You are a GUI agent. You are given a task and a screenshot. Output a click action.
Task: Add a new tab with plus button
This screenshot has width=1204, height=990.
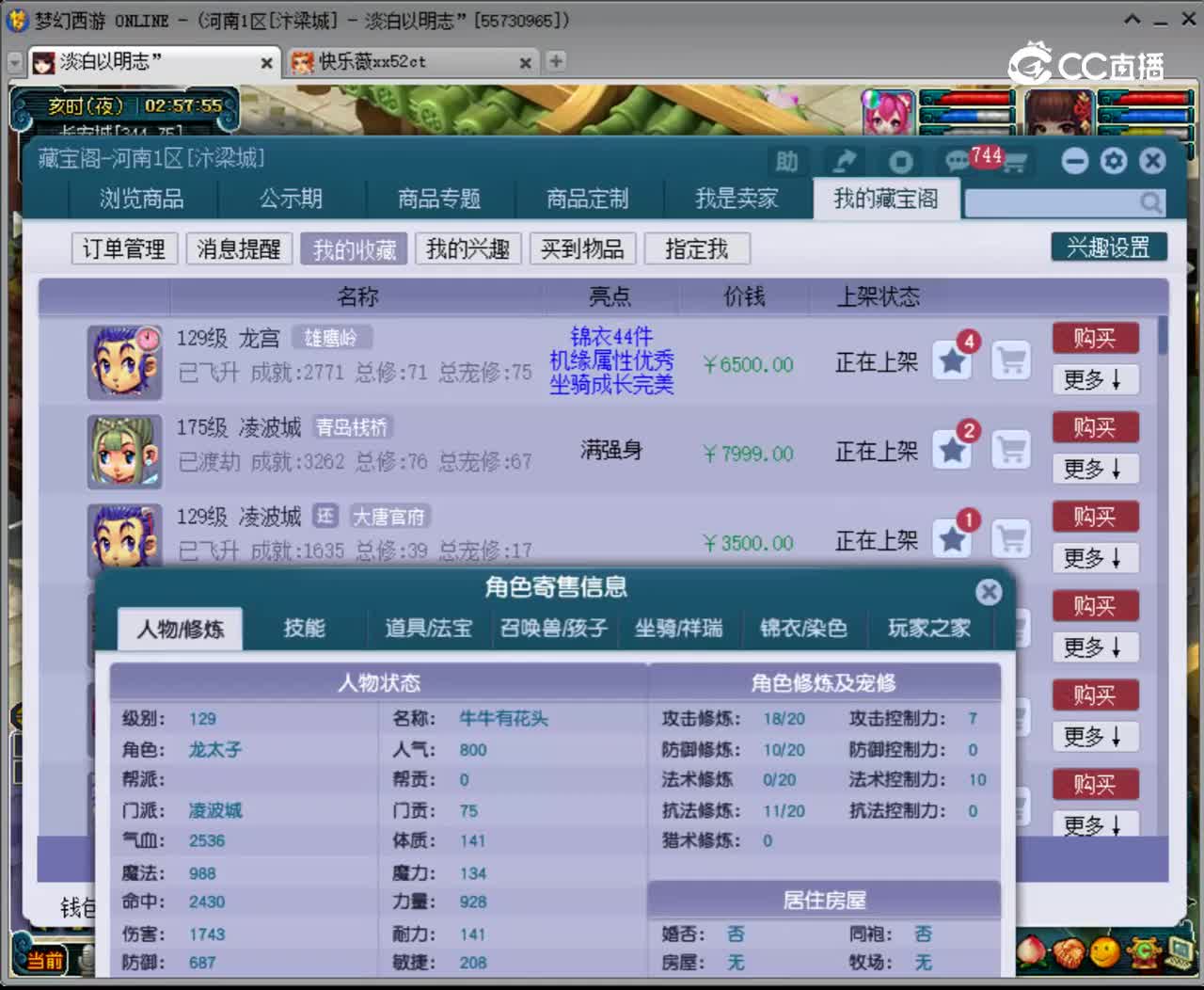556,61
